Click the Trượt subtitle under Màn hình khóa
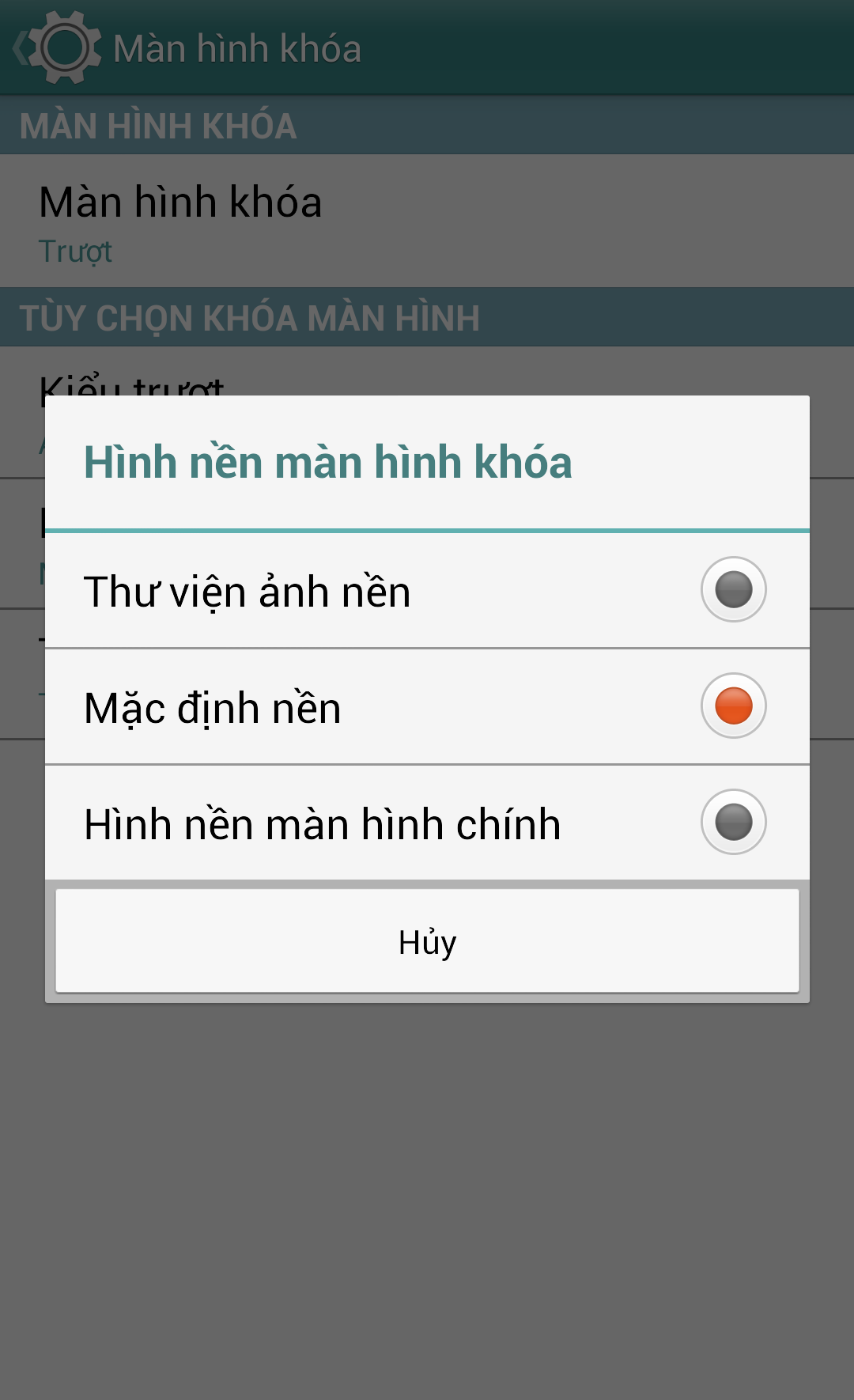 [75, 252]
